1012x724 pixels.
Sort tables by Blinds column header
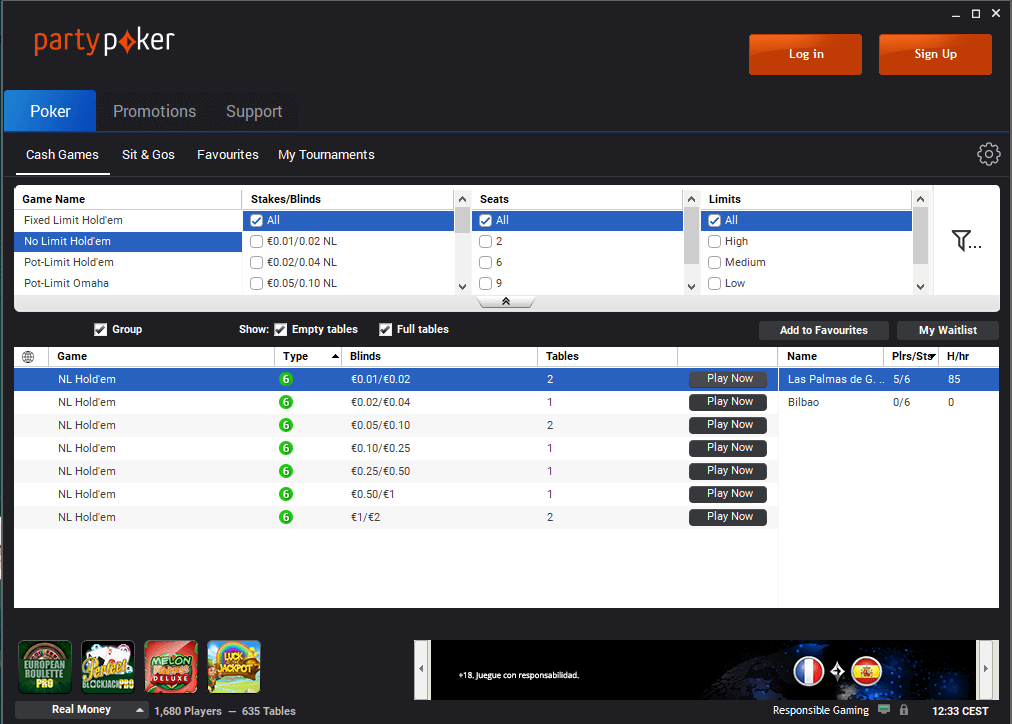[x=440, y=356]
